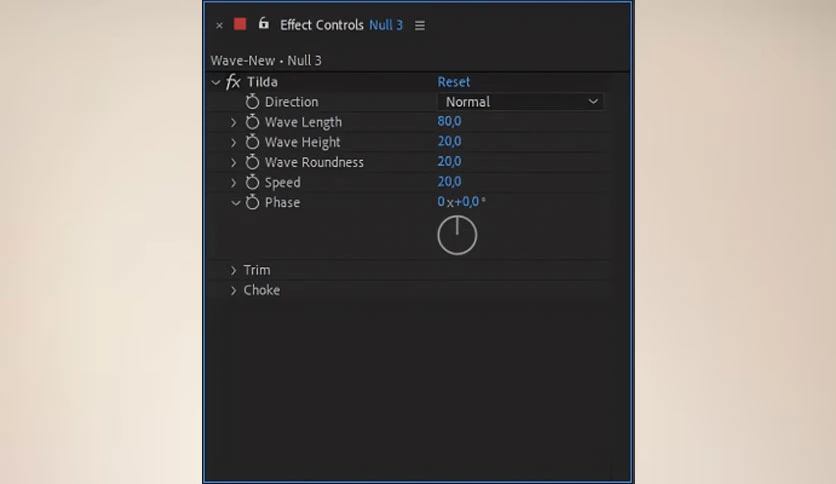836x484 pixels.
Task: Toggle the Tilda fx effect switch
Action: pos(233,82)
